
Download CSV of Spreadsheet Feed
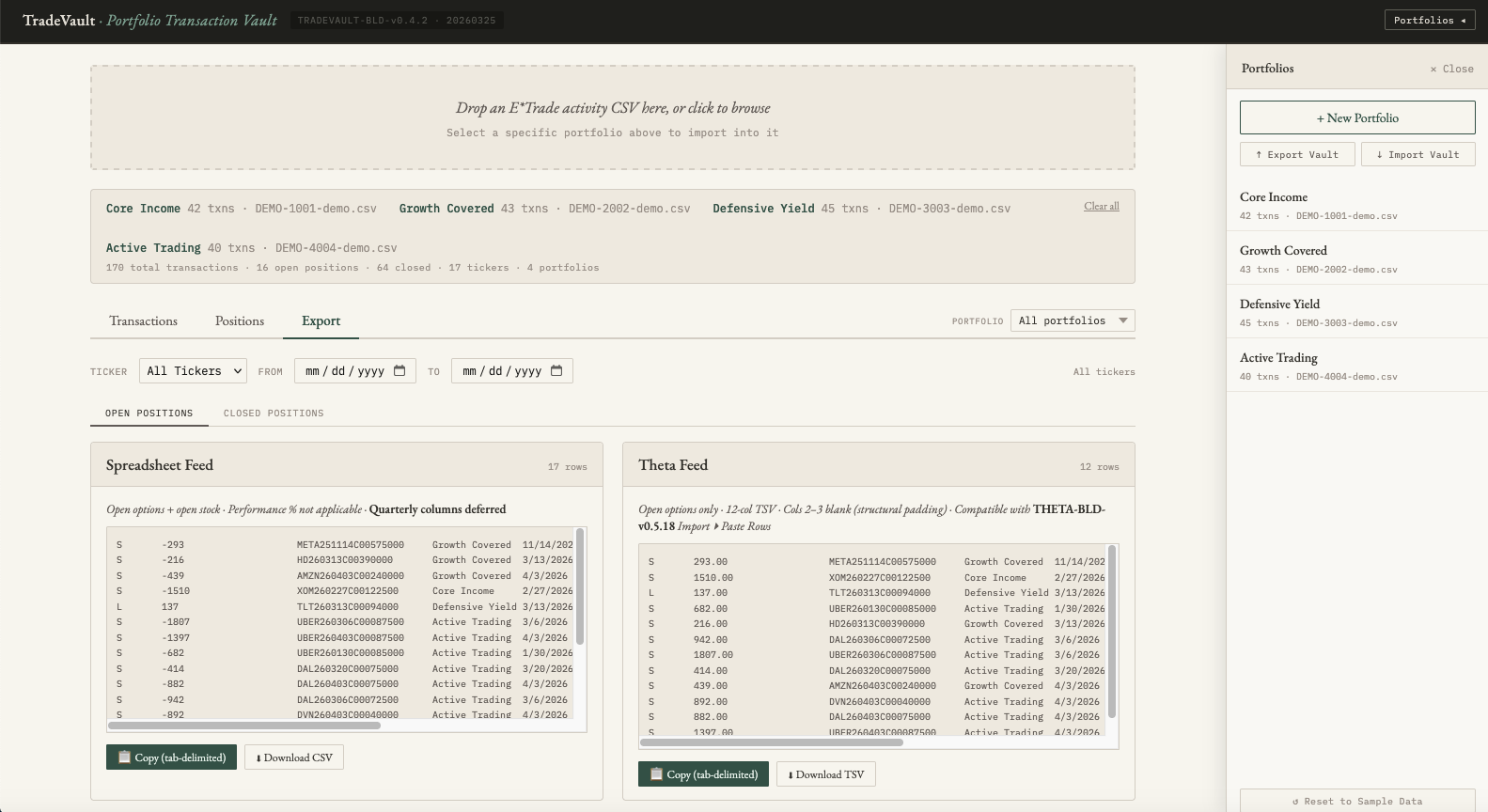click(294, 757)
